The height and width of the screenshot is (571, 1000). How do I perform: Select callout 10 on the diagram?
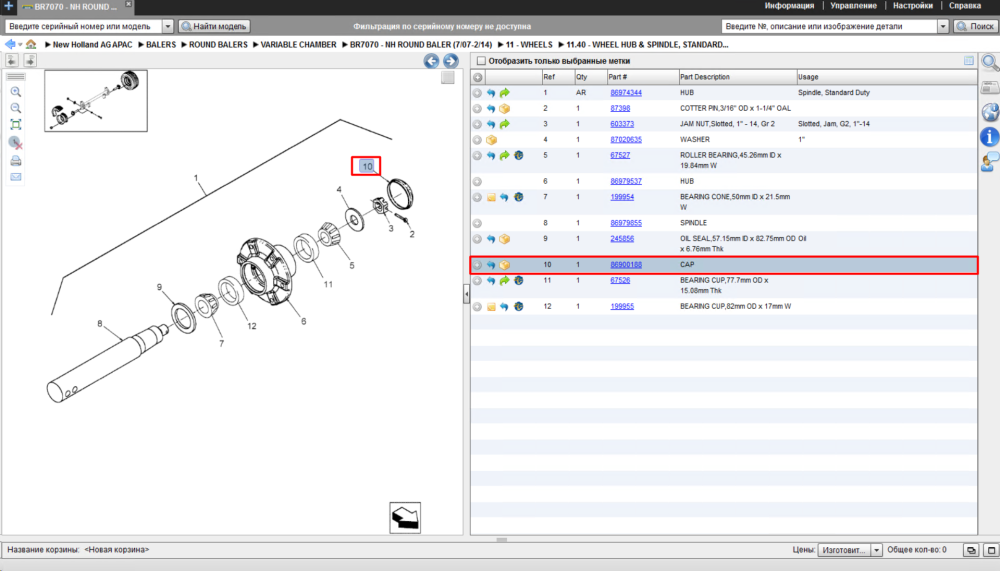pyautogui.click(x=367, y=167)
